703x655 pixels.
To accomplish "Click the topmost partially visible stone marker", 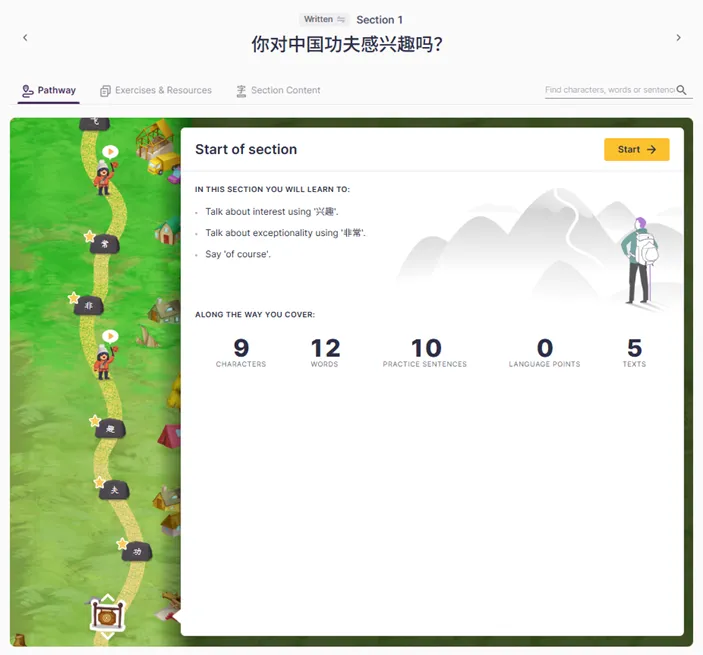I will (95, 123).
